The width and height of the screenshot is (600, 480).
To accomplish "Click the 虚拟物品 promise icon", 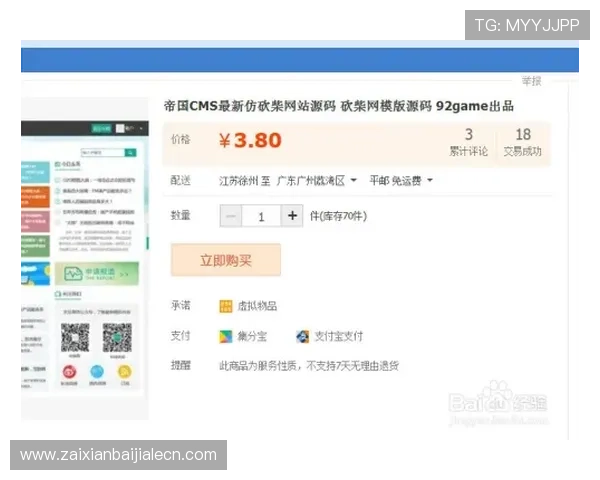I will coord(226,306).
